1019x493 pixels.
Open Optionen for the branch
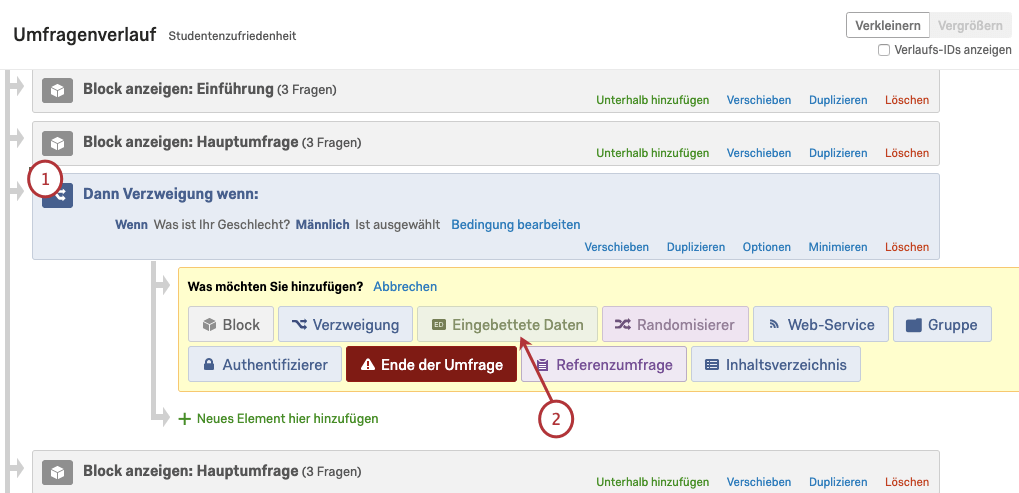pyautogui.click(x=767, y=247)
